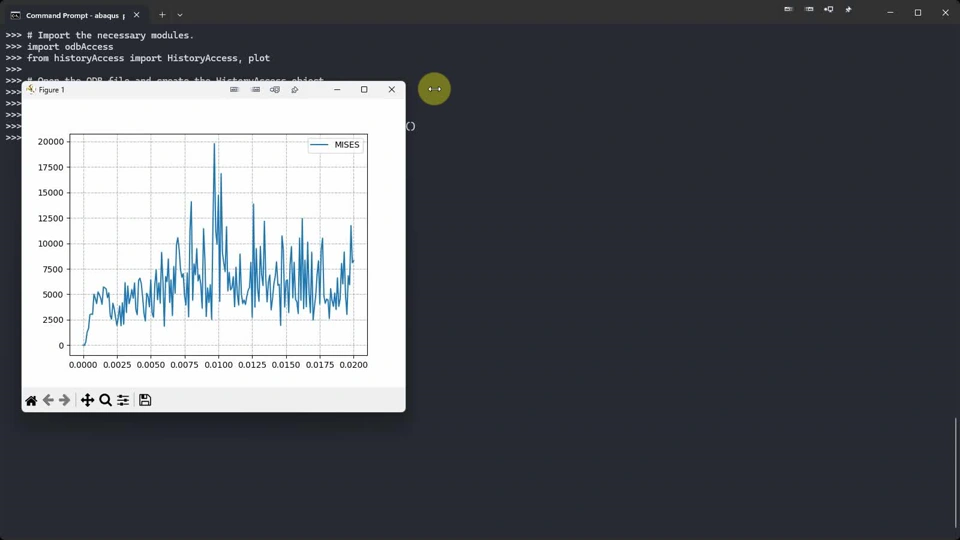This screenshot has width=960, height=540.
Task: Click the move-to-monitor icon in Command Prompt title bar
Action: pyautogui.click(x=828, y=10)
